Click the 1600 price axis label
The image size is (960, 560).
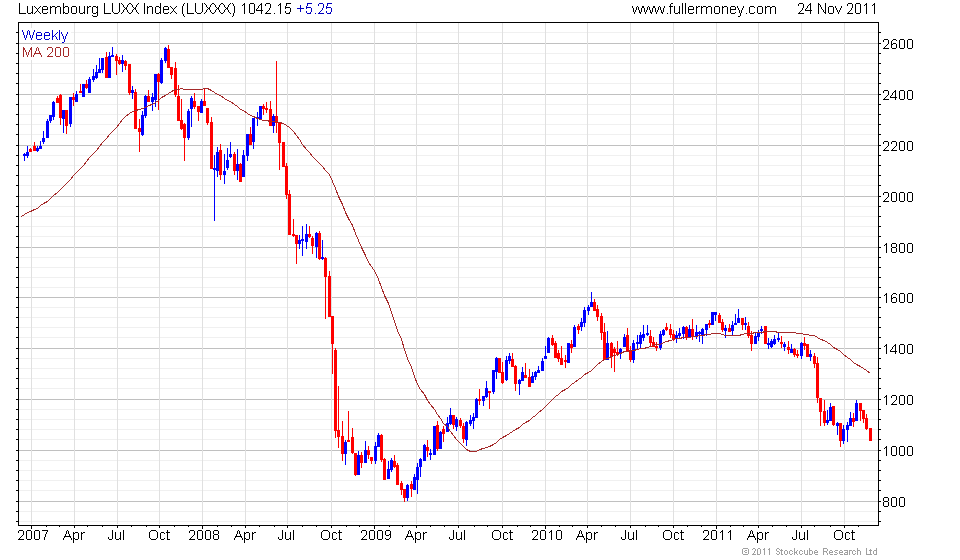click(x=898, y=298)
